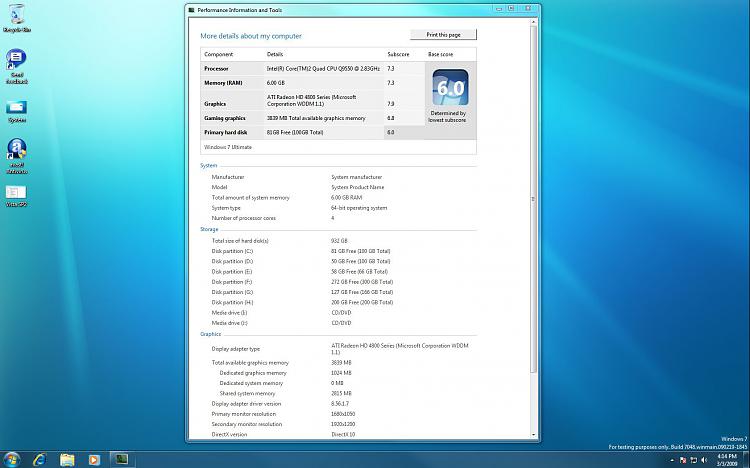The height and width of the screenshot is (468, 750).
Task: Click the '932 GB' total disk size value
Action: [339, 241]
